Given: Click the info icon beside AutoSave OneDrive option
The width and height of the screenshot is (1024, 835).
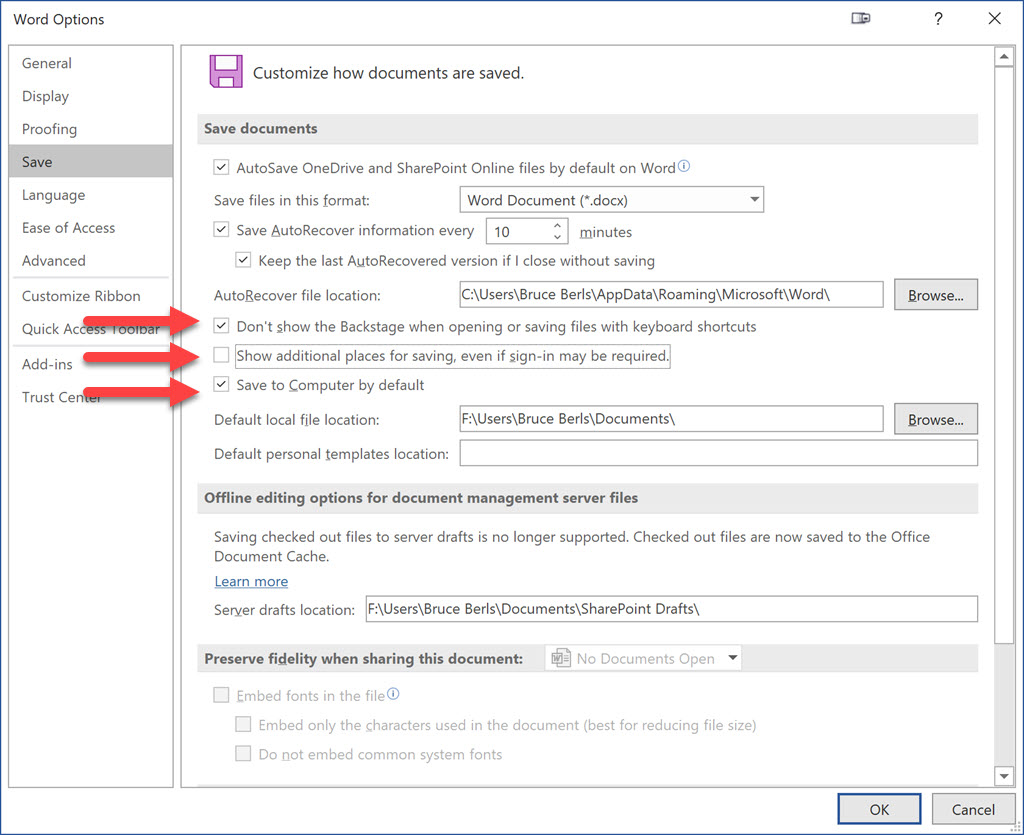Looking at the screenshot, I should click(684, 166).
